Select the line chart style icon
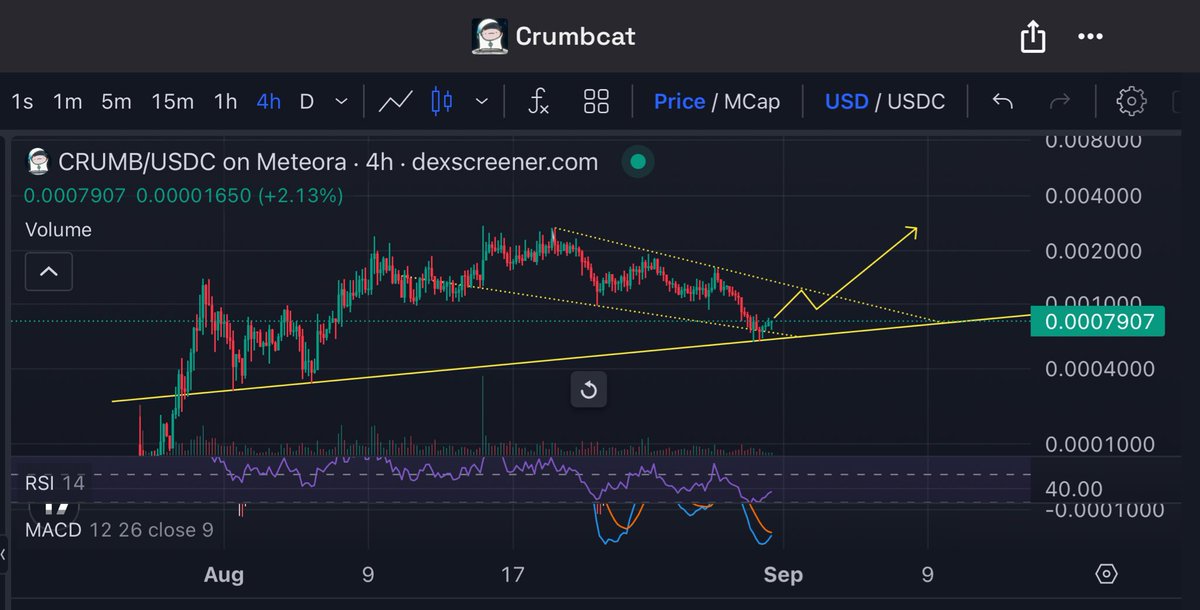This screenshot has width=1200, height=610. (x=396, y=101)
